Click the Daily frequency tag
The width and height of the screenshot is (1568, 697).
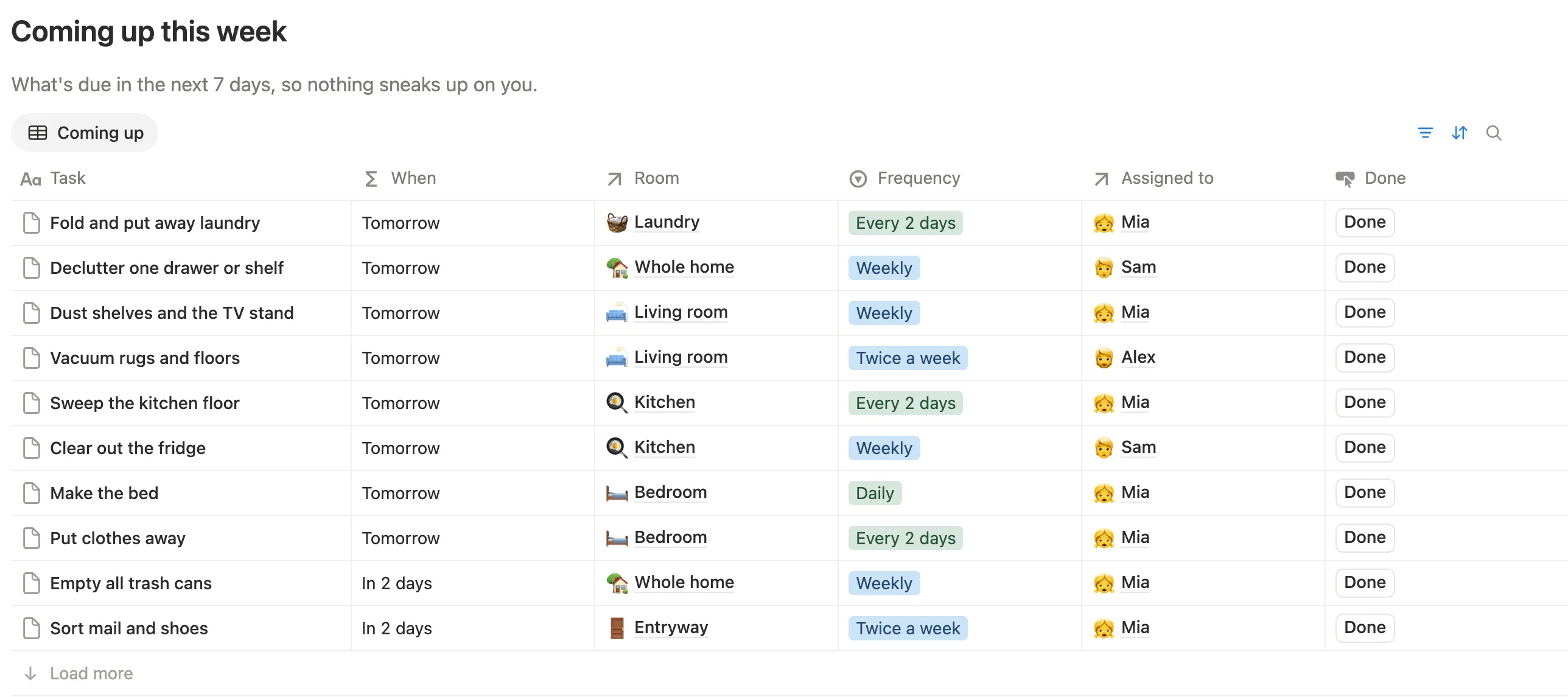click(875, 493)
